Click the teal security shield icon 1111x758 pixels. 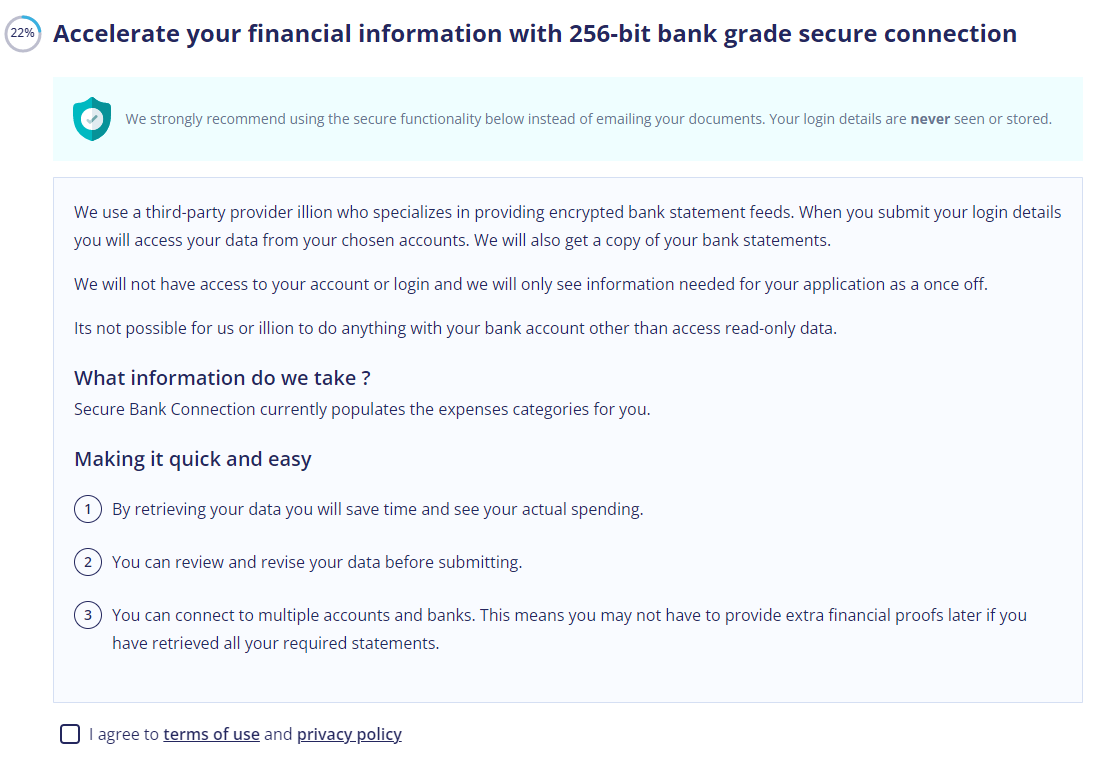coord(92,119)
